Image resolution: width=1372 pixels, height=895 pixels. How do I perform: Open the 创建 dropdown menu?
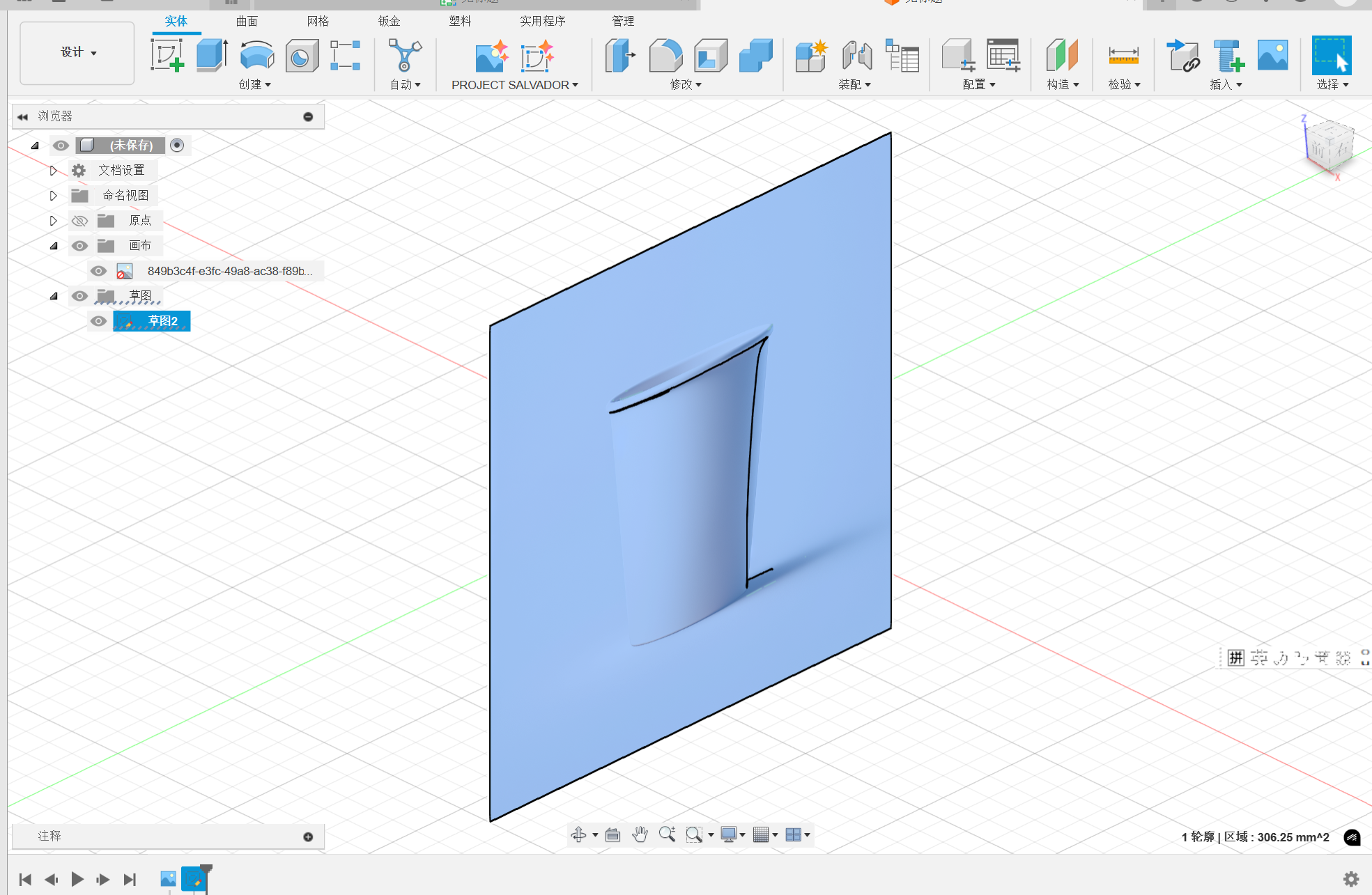click(255, 84)
